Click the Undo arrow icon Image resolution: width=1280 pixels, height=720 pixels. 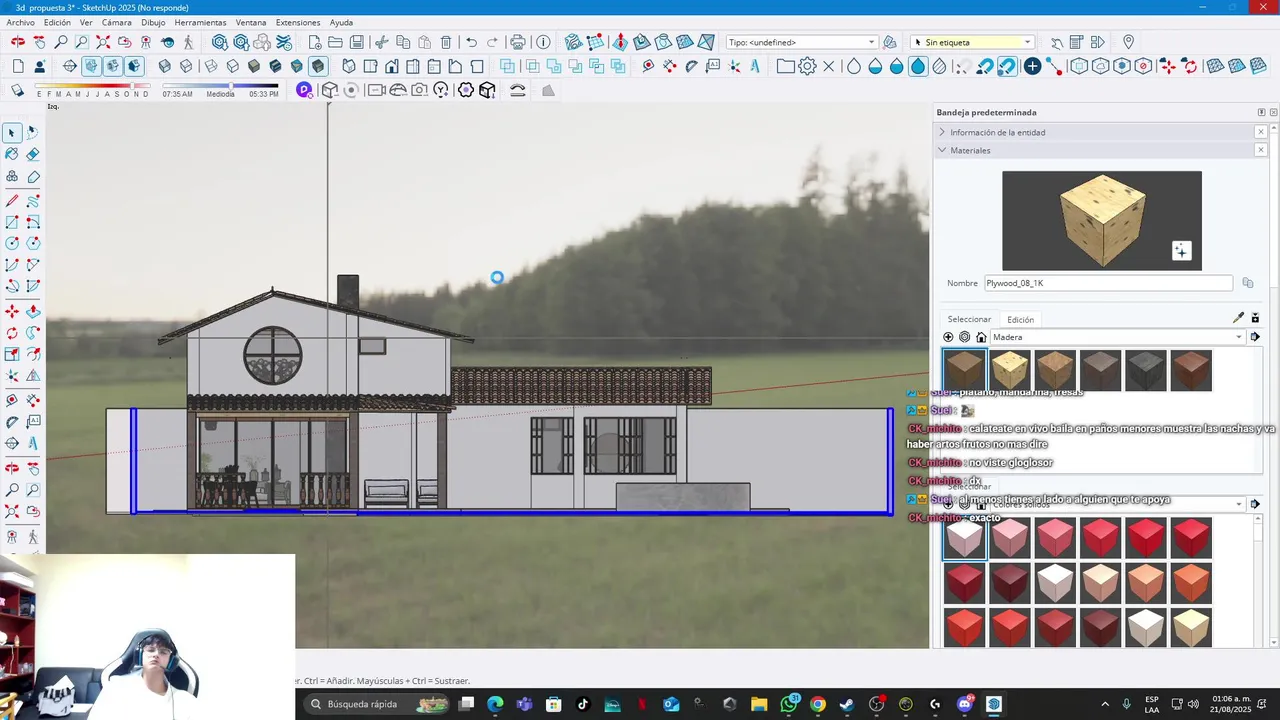coord(471,42)
